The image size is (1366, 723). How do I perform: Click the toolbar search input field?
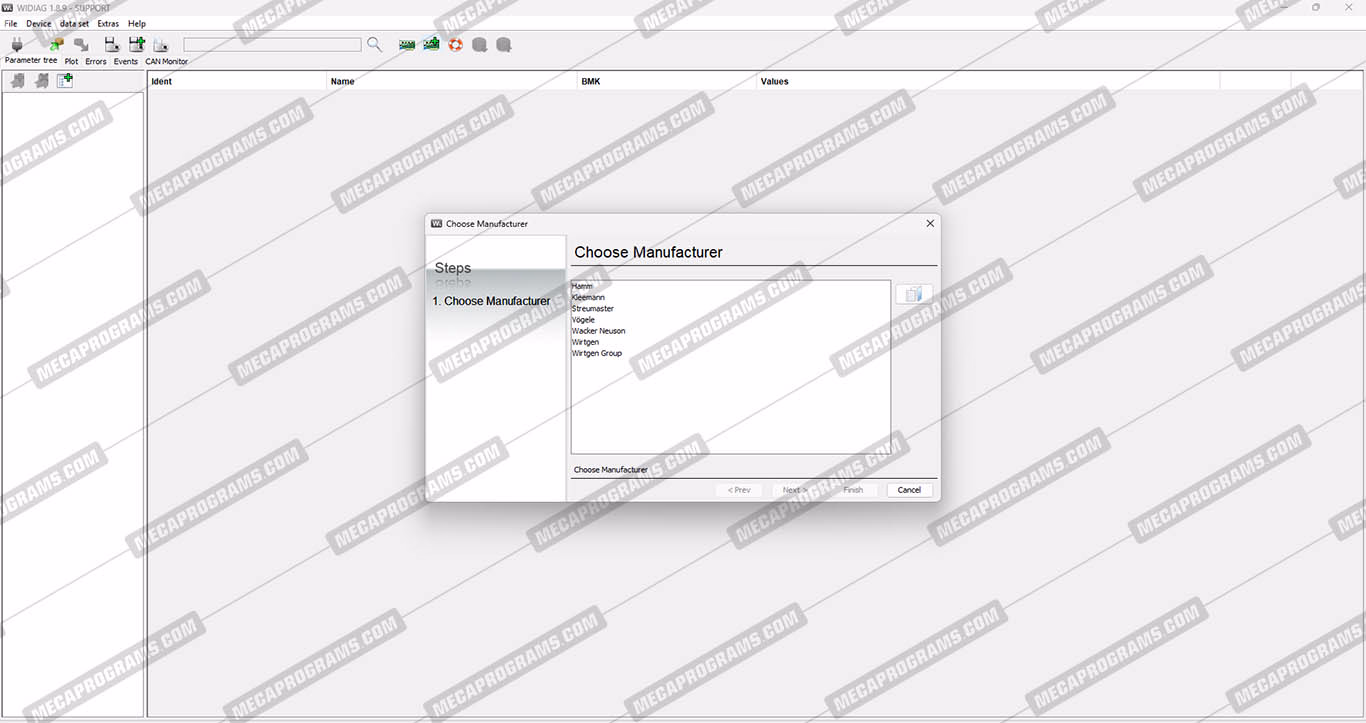pos(272,45)
